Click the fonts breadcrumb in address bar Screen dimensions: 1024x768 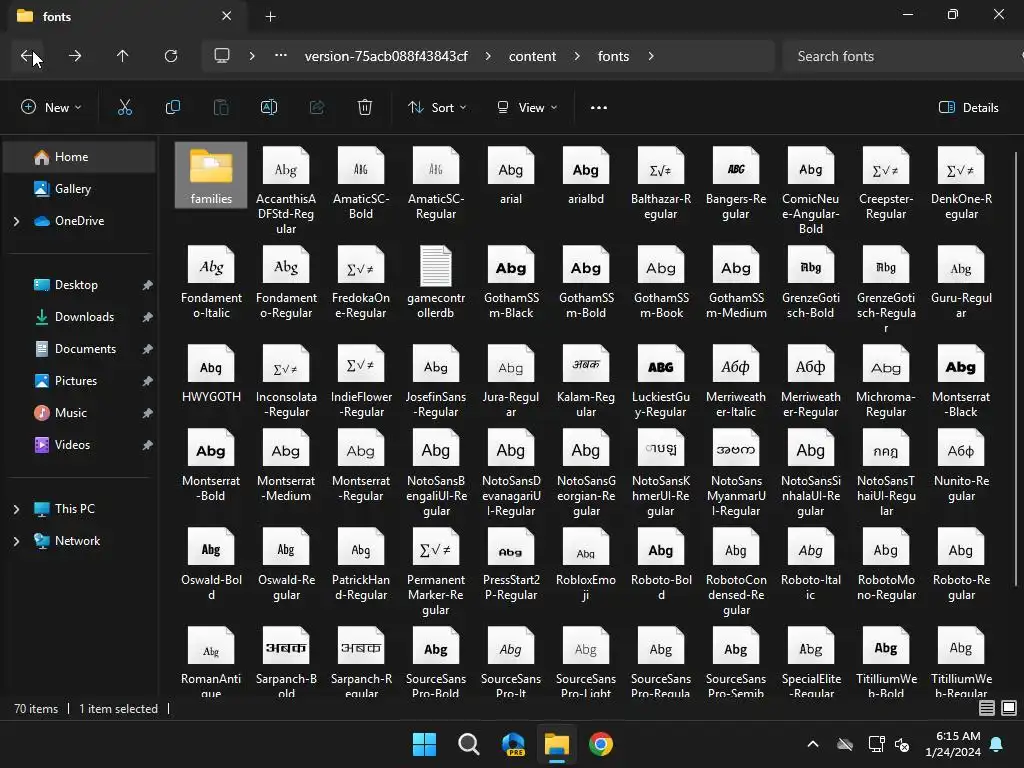(613, 56)
